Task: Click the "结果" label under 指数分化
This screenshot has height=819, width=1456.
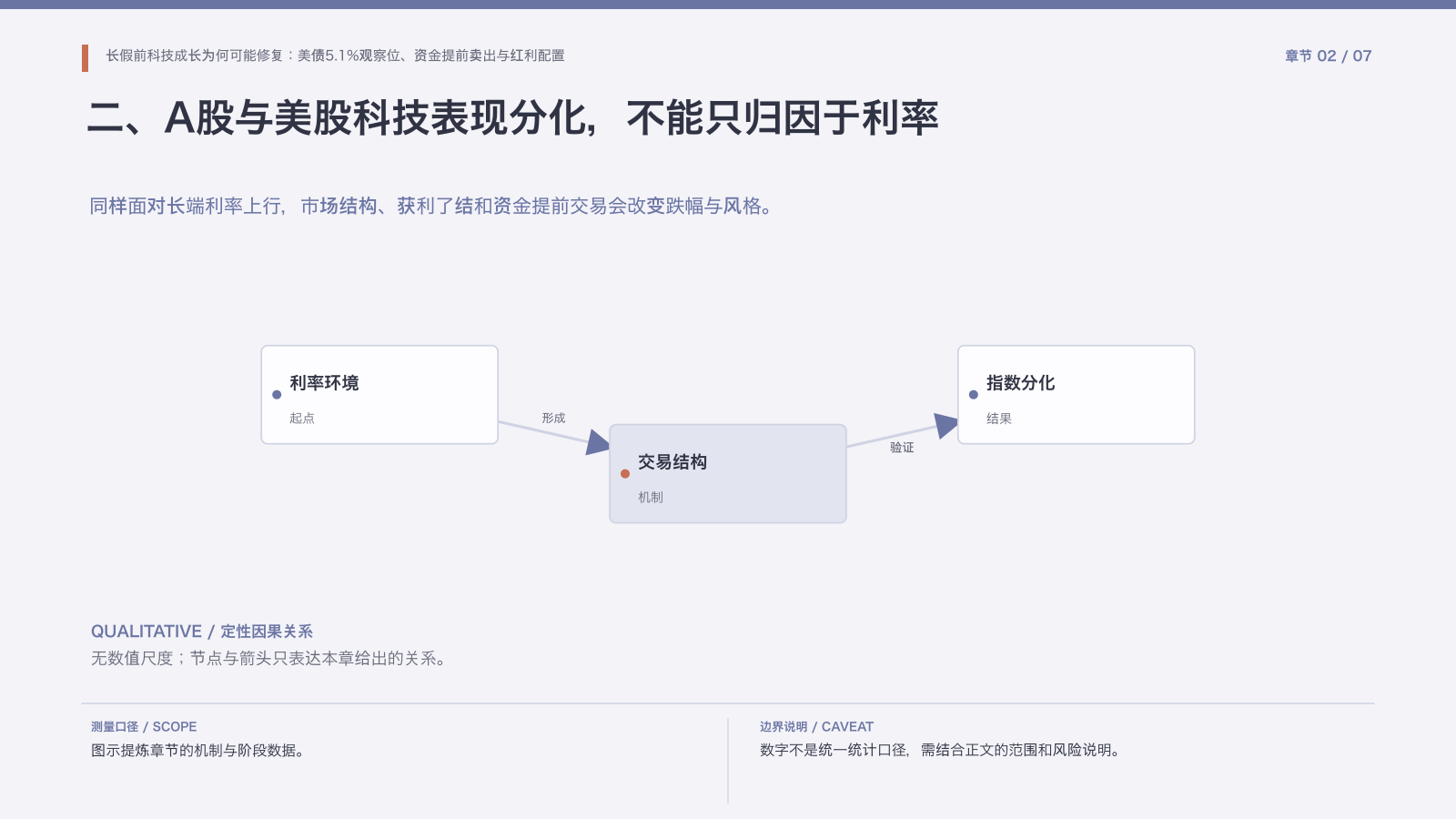Action: (x=999, y=419)
